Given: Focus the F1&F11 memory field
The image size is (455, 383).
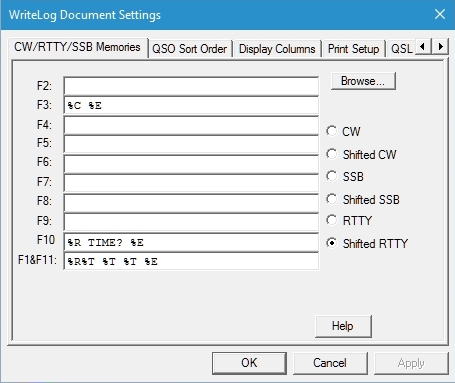Looking at the screenshot, I should 191,261.
